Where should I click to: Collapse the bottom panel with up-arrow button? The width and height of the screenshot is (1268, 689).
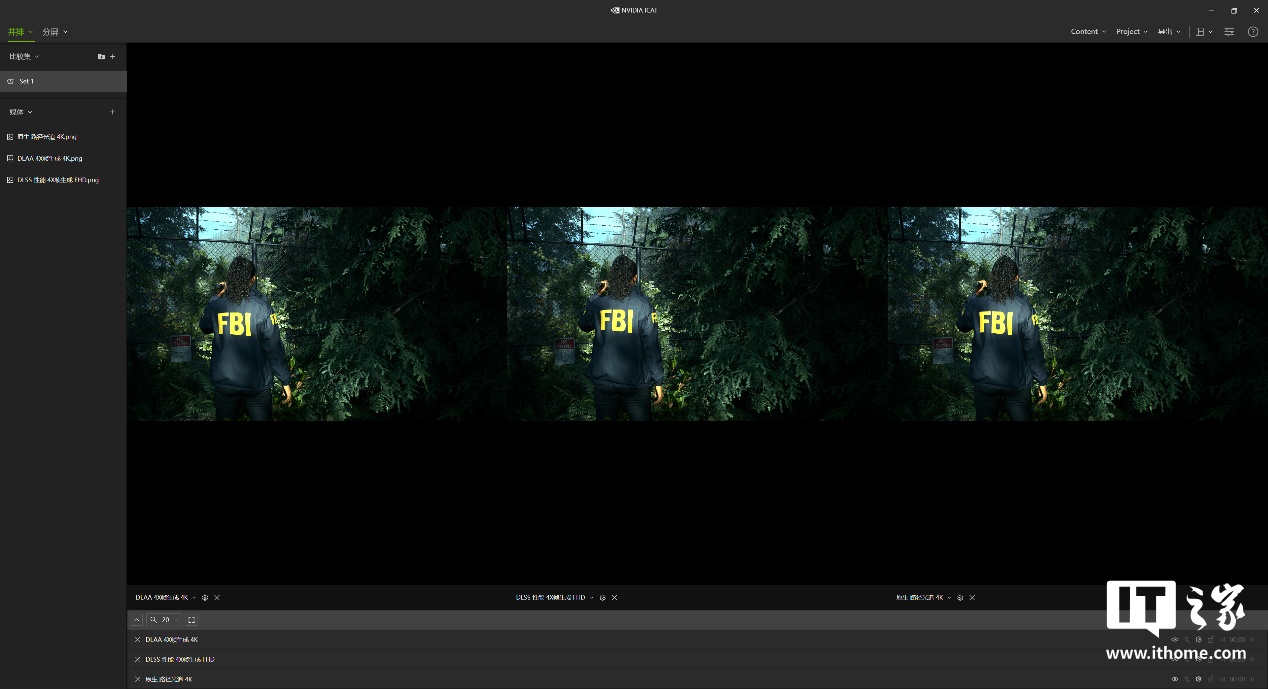coord(137,620)
